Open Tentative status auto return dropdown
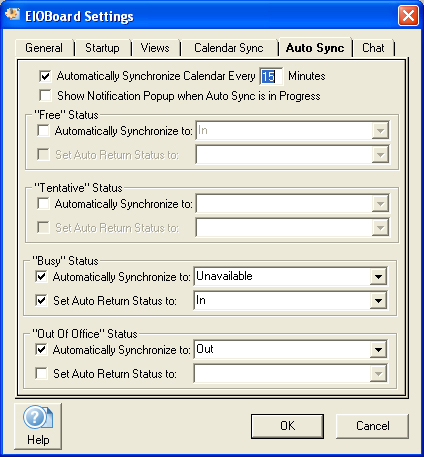Screen dimensions: 424x457 point(380,228)
